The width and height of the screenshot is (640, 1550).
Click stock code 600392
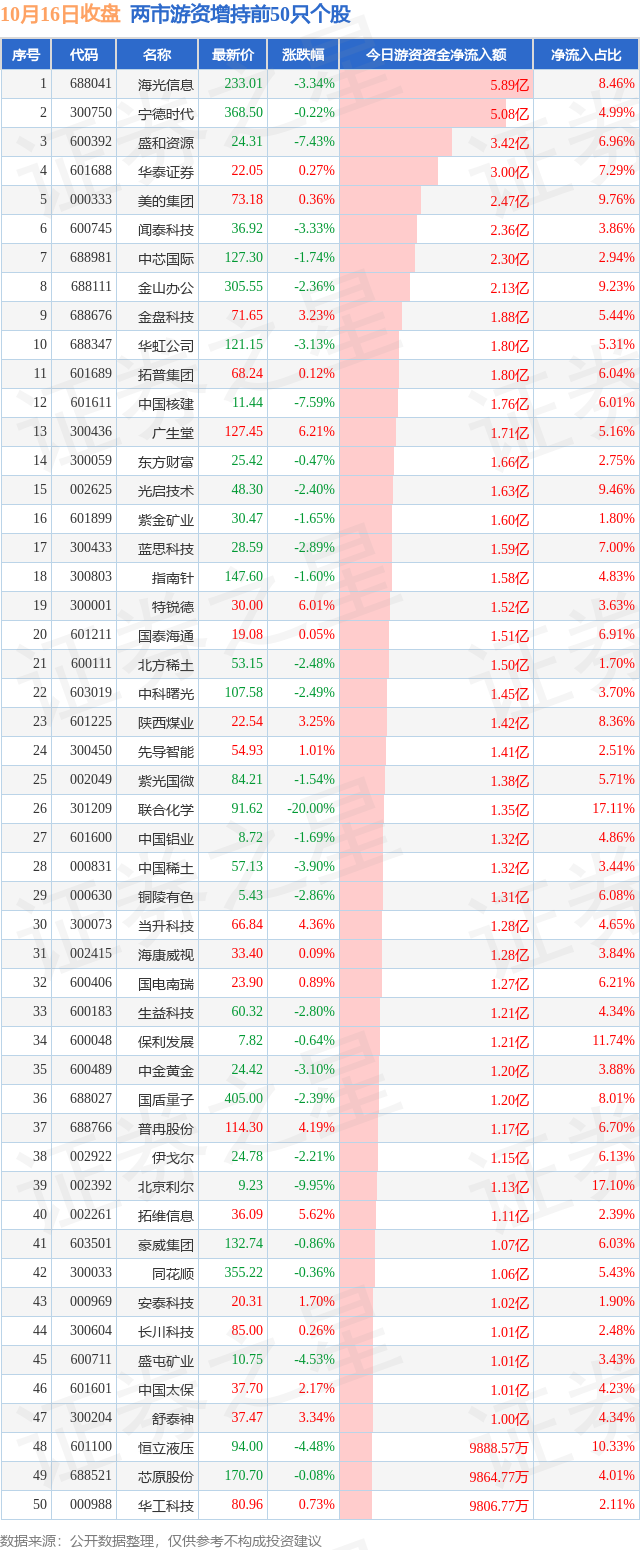[x=91, y=142]
